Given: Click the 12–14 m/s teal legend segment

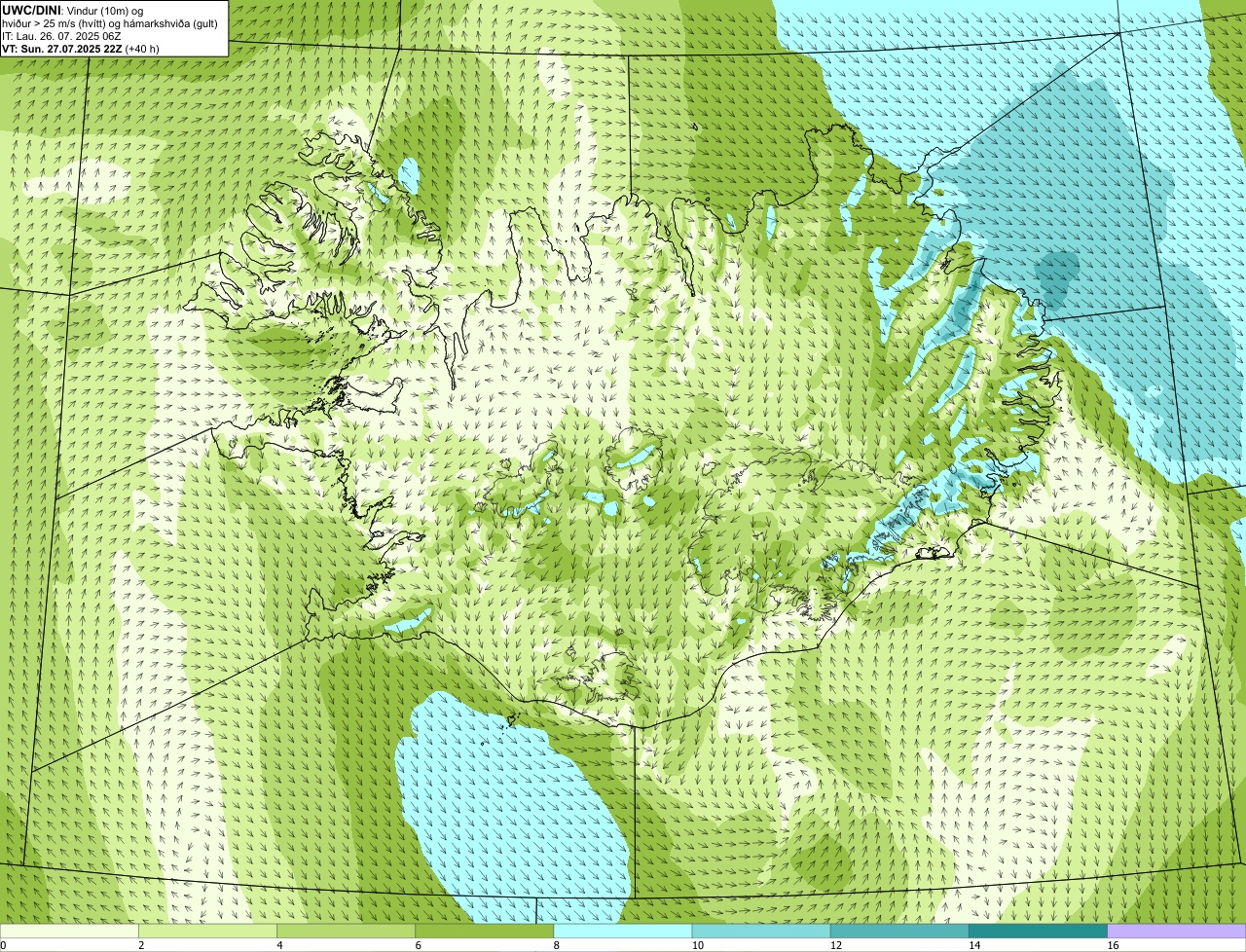Looking at the screenshot, I should coord(899,932).
